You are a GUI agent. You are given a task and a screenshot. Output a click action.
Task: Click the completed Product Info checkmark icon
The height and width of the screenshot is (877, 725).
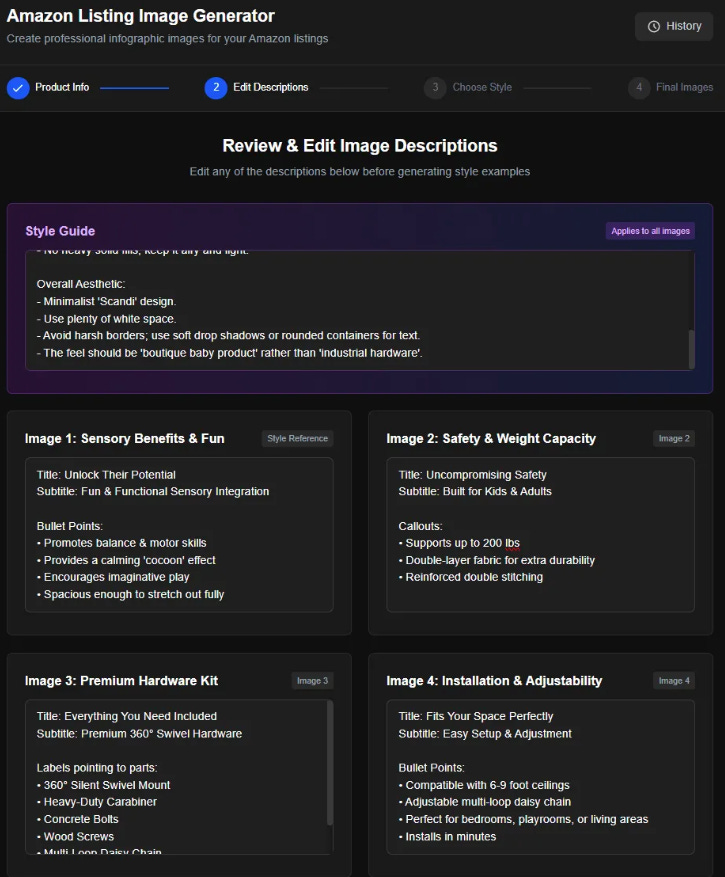(x=18, y=88)
